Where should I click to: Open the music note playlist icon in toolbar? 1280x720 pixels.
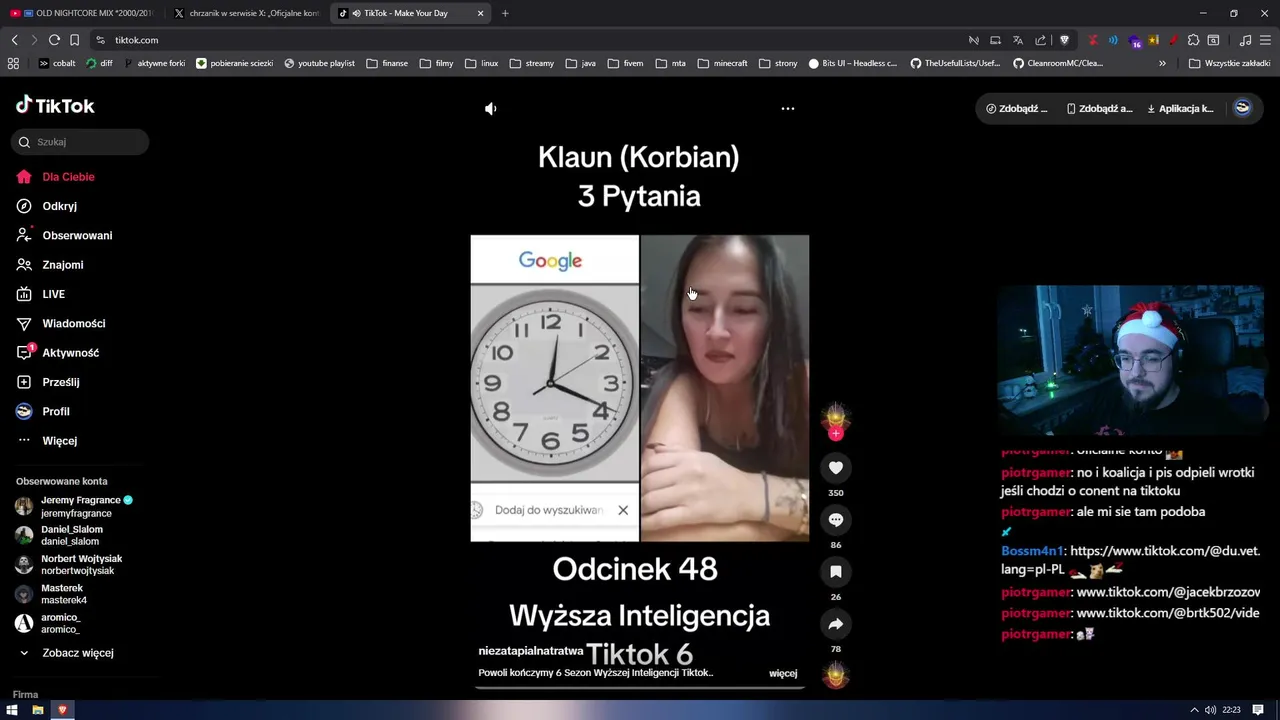coord(1245,40)
